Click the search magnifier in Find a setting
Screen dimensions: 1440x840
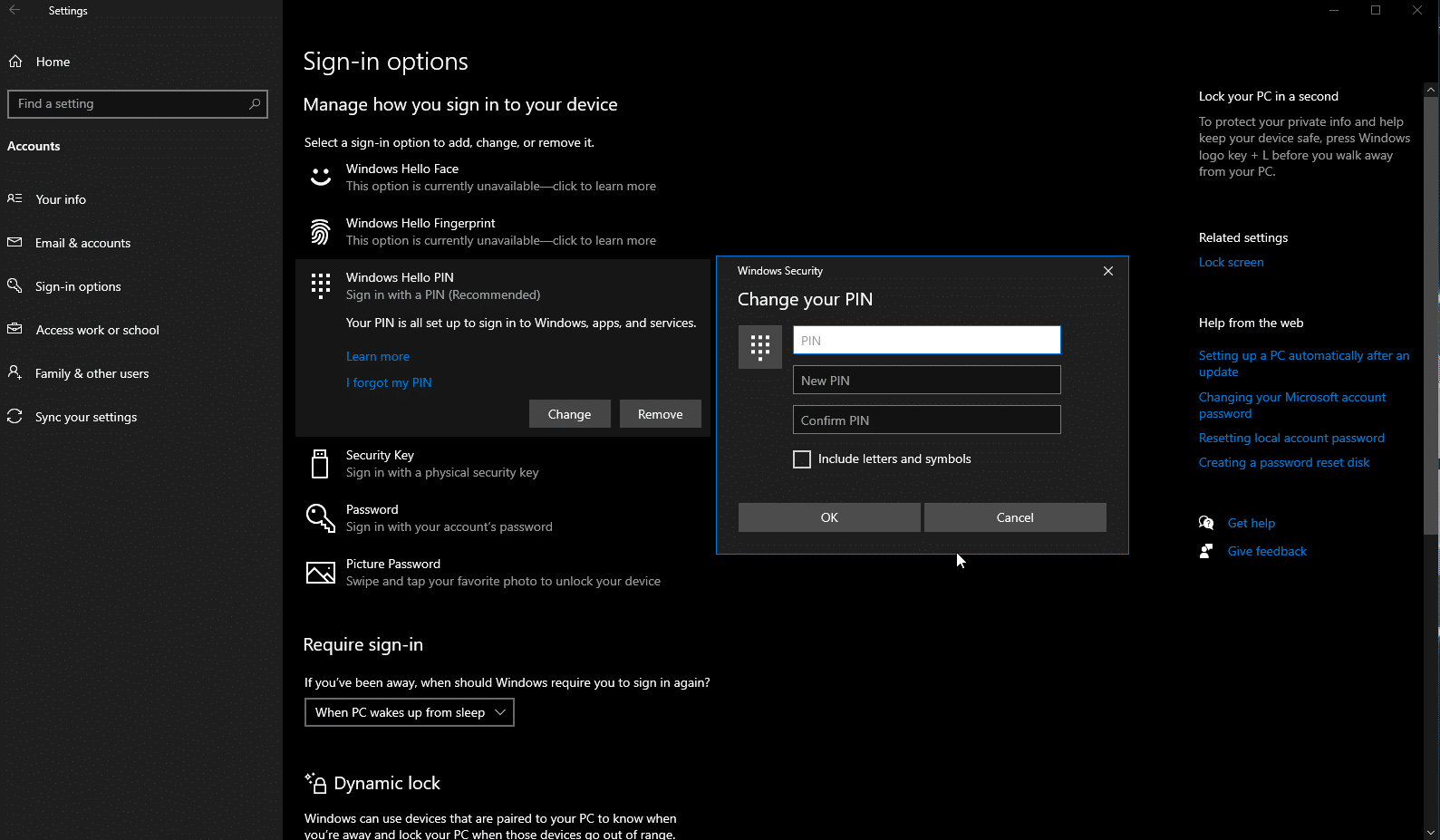pyautogui.click(x=255, y=104)
